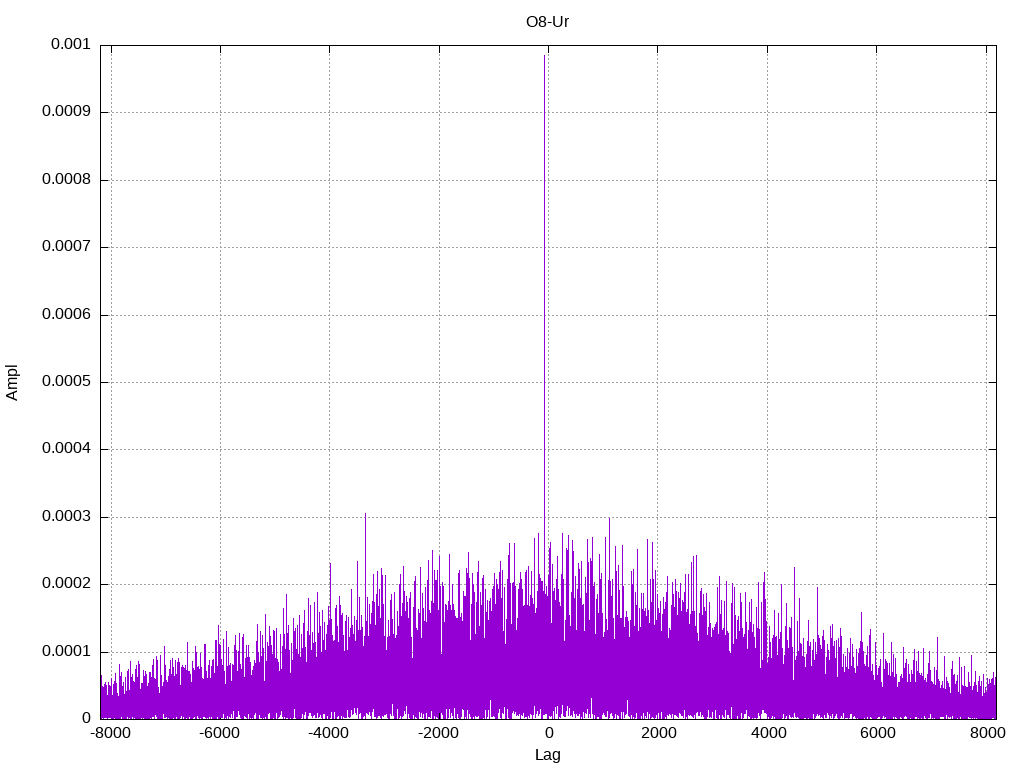Select the -4000 x-axis tick label
Viewport: 1024px width, 768px height.
click(329, 734)
